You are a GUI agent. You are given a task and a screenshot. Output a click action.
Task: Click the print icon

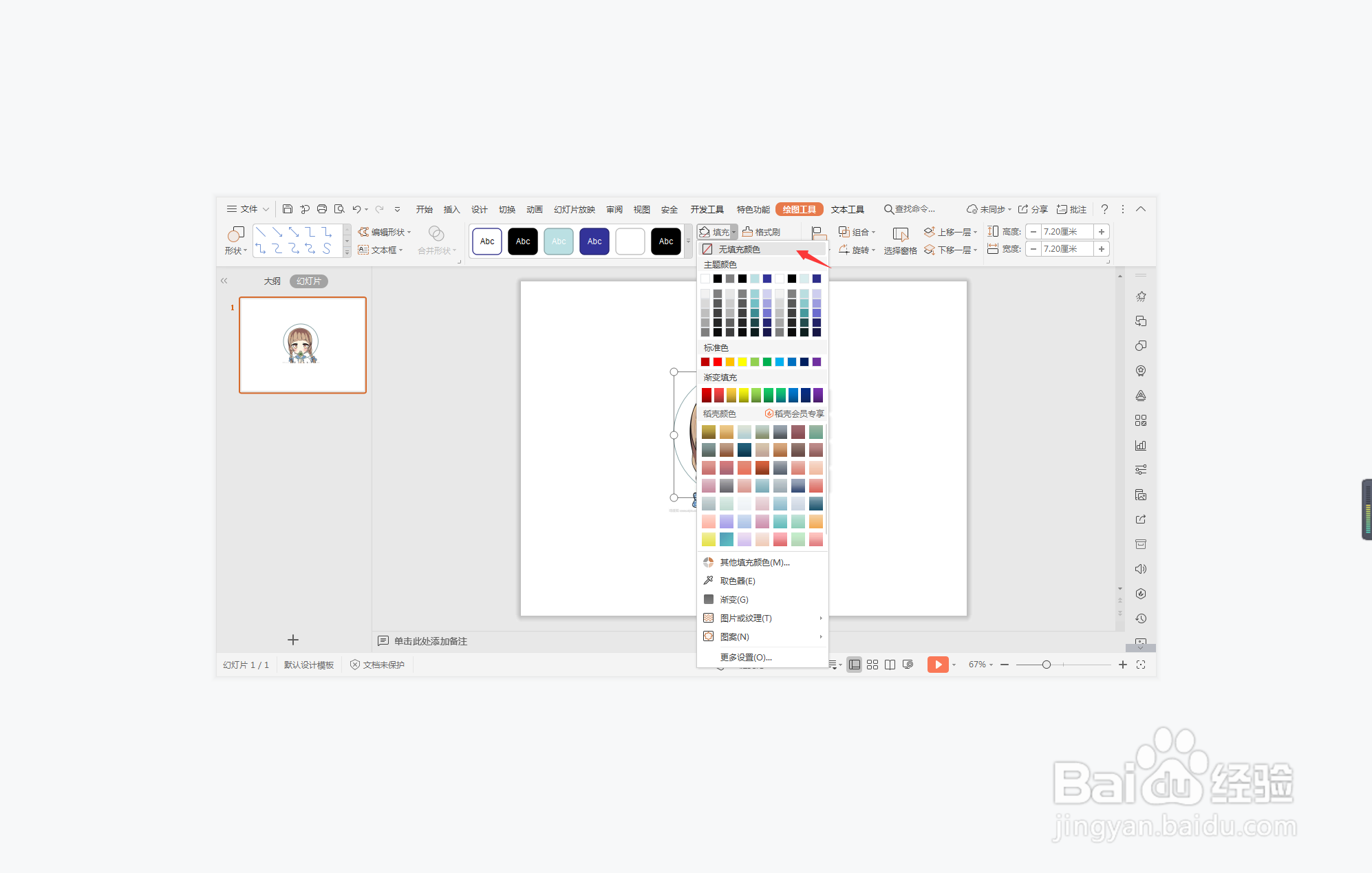[x=322, y=209]
